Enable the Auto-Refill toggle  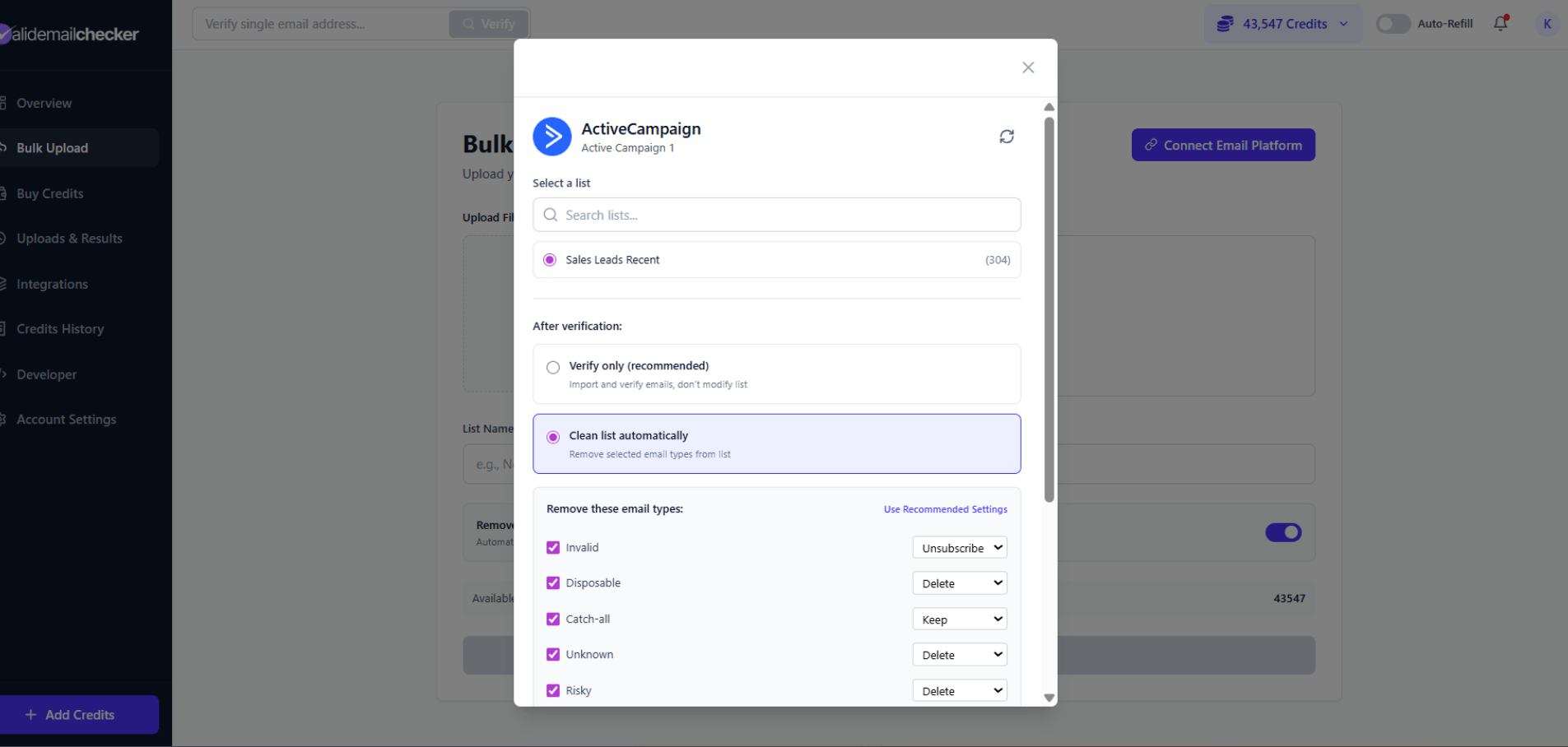coord(1393,24)
